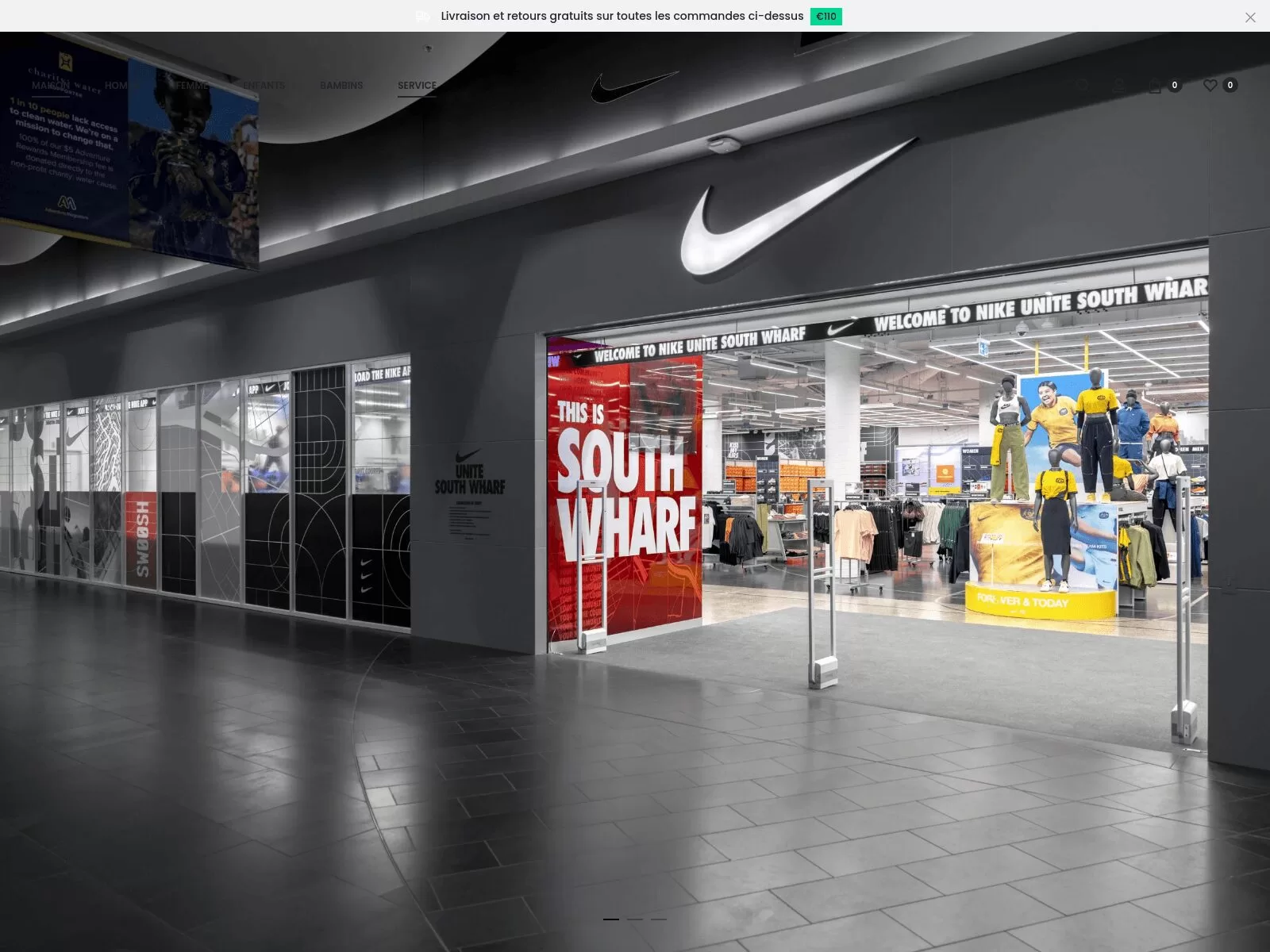Go to the second carousel slide indicator
Image resolution: width=1270 pixels, height=952 pixels.
click(x=635, y=919)
